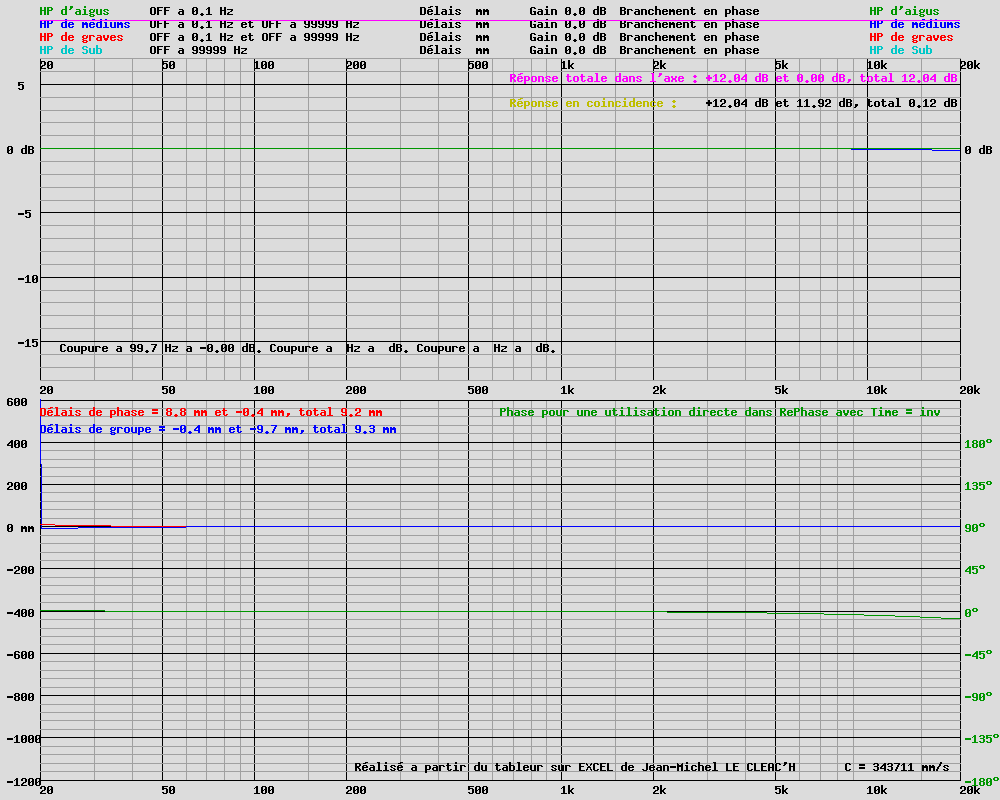Click the 180° label on right phase axis
The width and height of the screenshot is (1000, 800).
click(978, 444)
